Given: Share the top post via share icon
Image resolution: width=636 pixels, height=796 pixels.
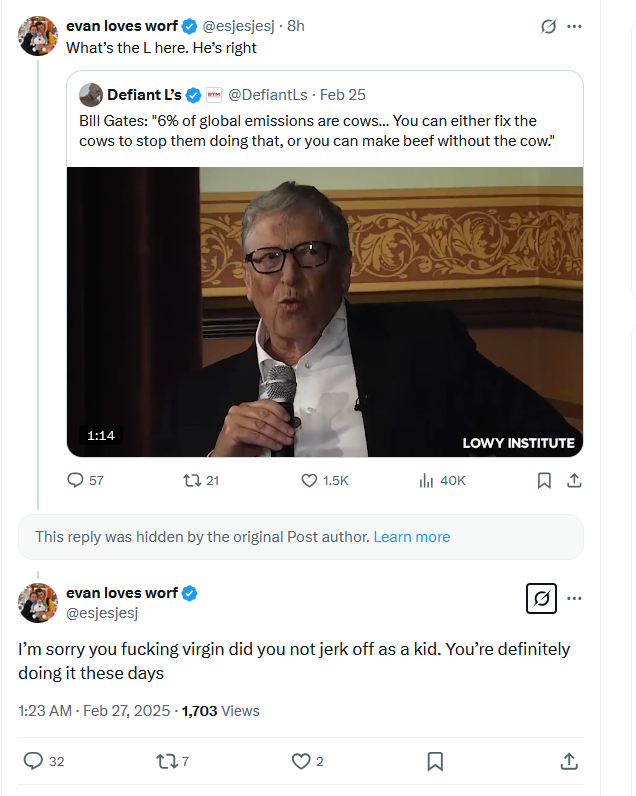Looking at the screenshot, I should click(x=574, y=480).
